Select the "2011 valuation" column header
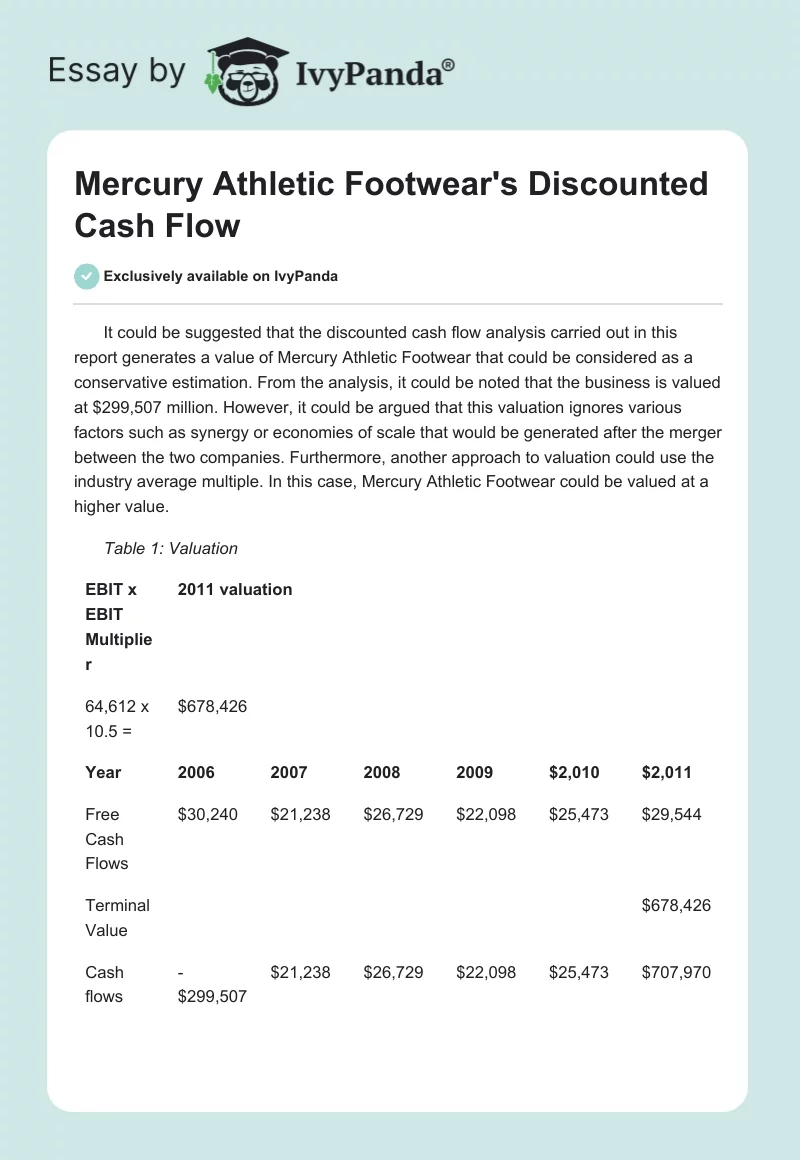The width and height of the screenshot is (800, 1160). [235, 589]
